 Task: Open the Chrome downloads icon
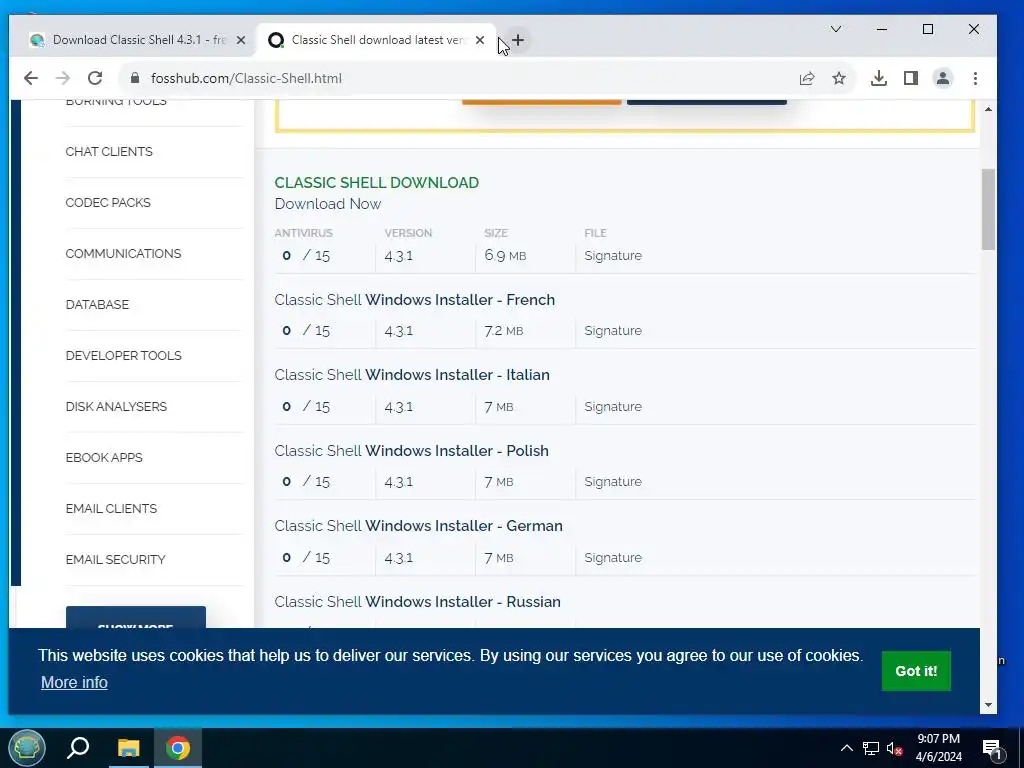pyautogui.click(x=879, y=78)
